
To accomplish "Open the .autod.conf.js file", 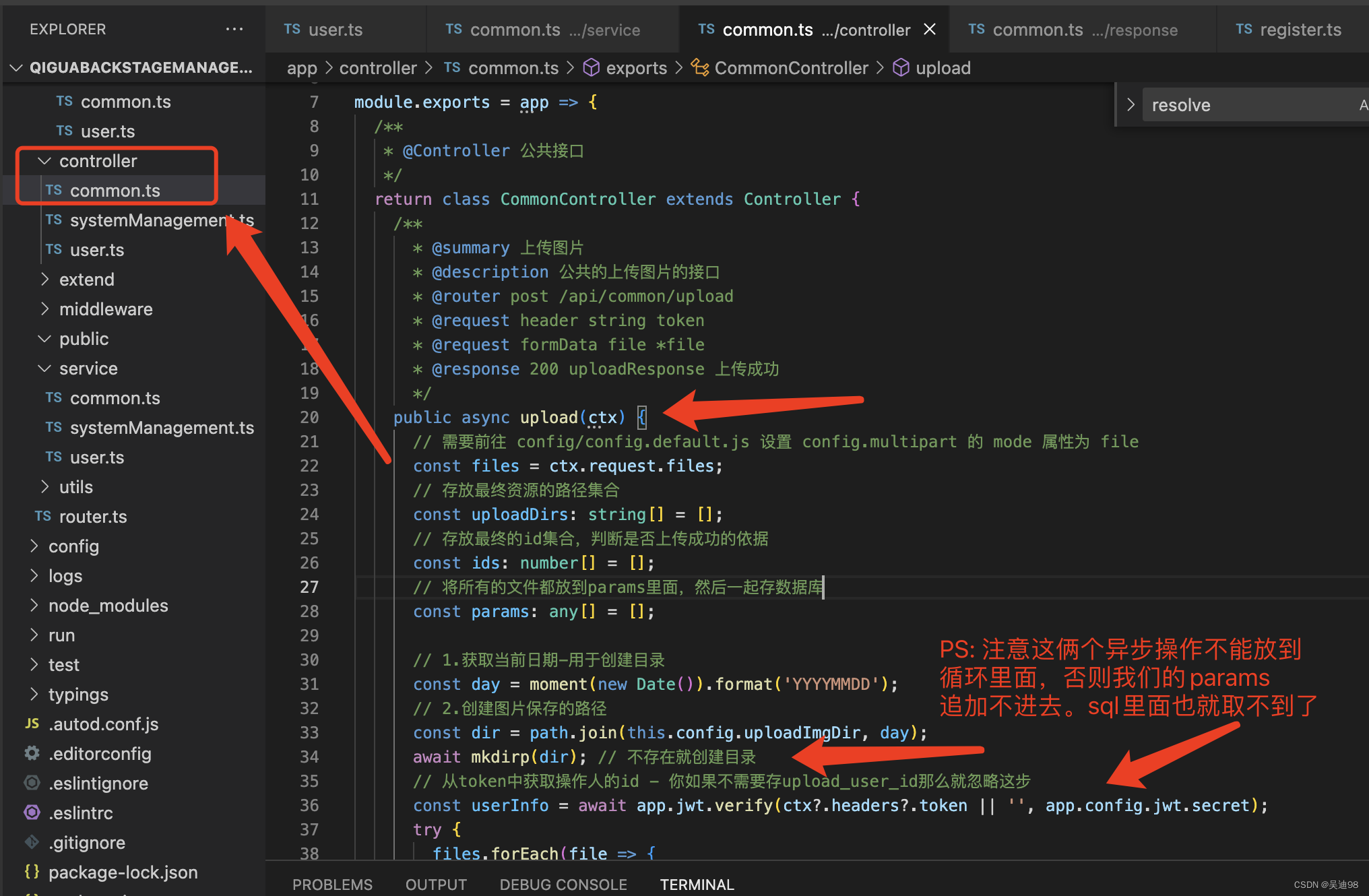I will 134,724.
